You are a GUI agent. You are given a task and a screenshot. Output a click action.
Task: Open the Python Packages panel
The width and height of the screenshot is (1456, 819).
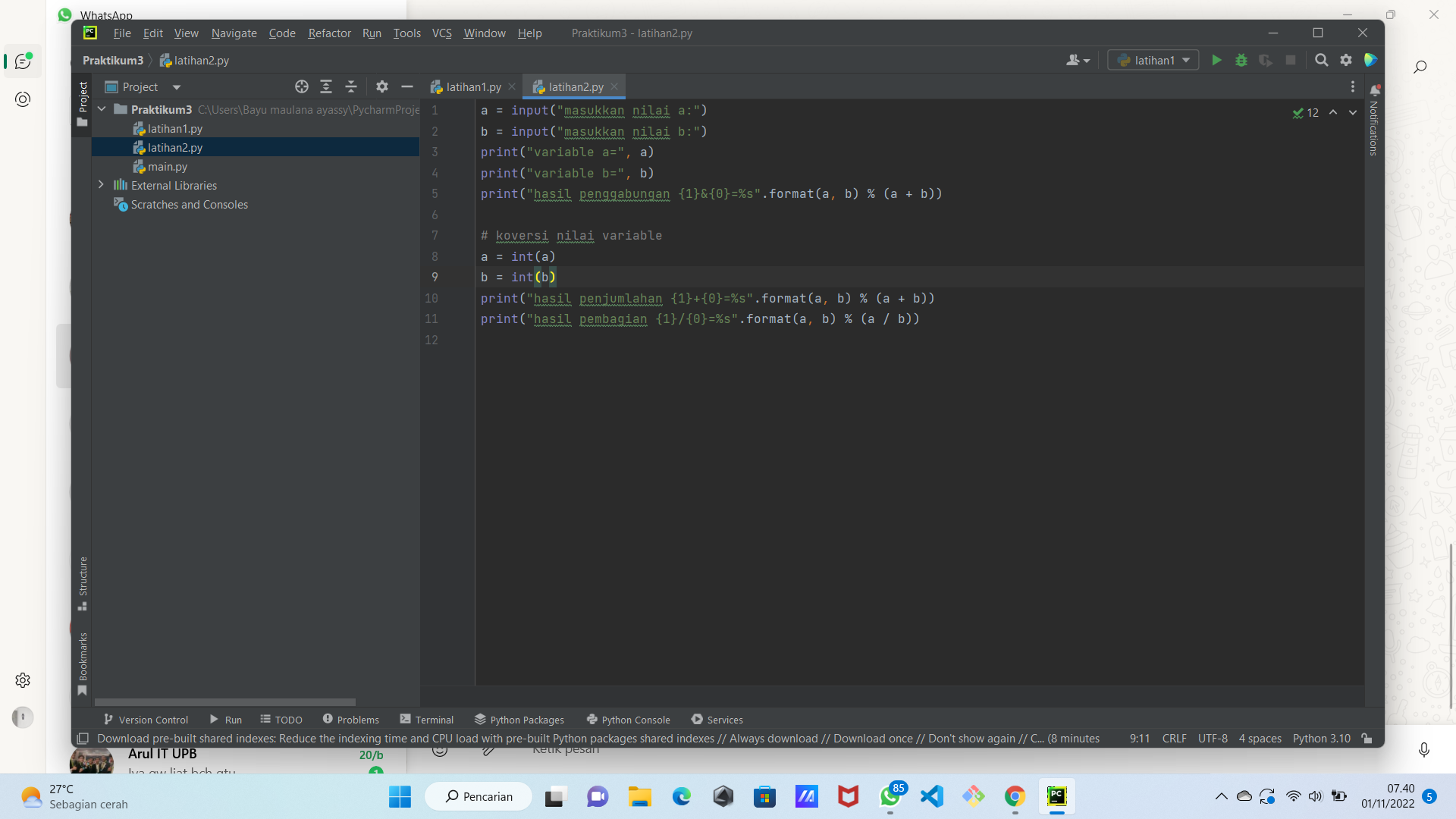pos(519,719)
